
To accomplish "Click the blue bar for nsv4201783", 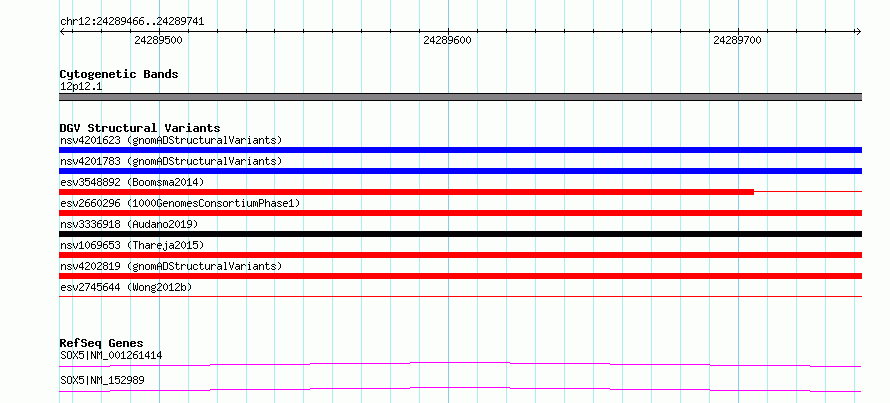I will (x=460, y=171).
